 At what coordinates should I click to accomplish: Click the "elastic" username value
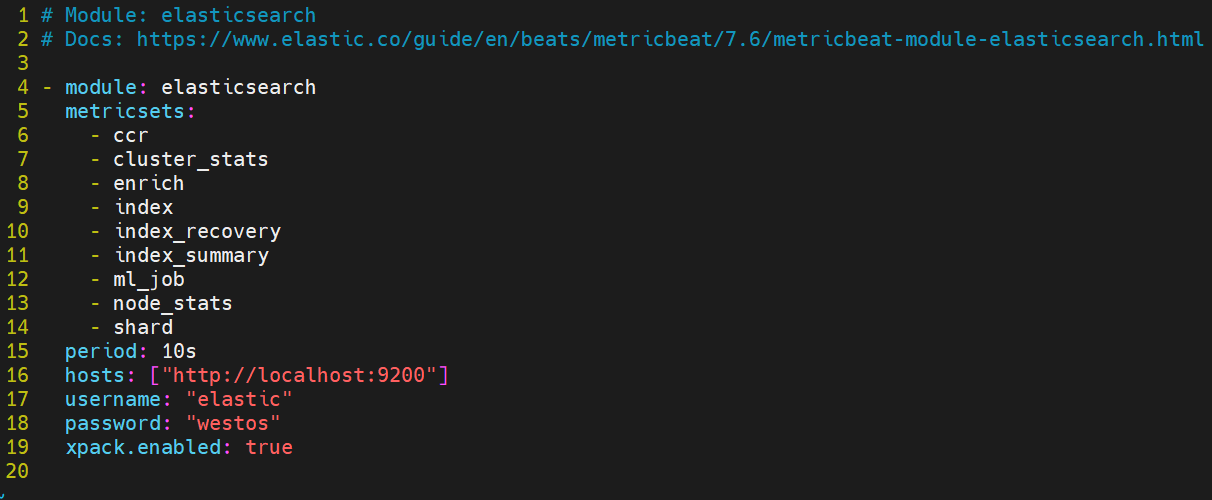tap(239, 399)
